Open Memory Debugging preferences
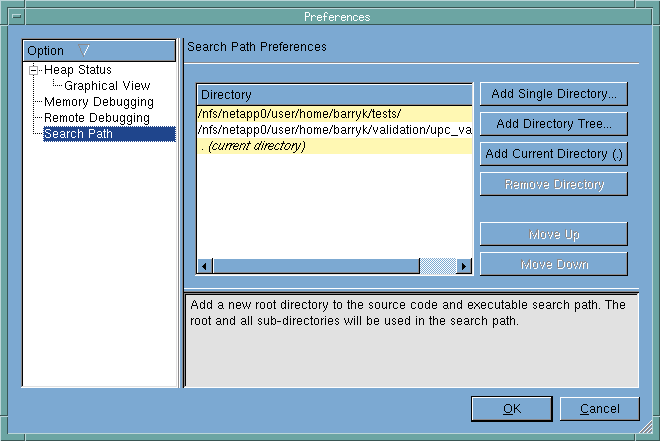 click(x=98, y=102)
